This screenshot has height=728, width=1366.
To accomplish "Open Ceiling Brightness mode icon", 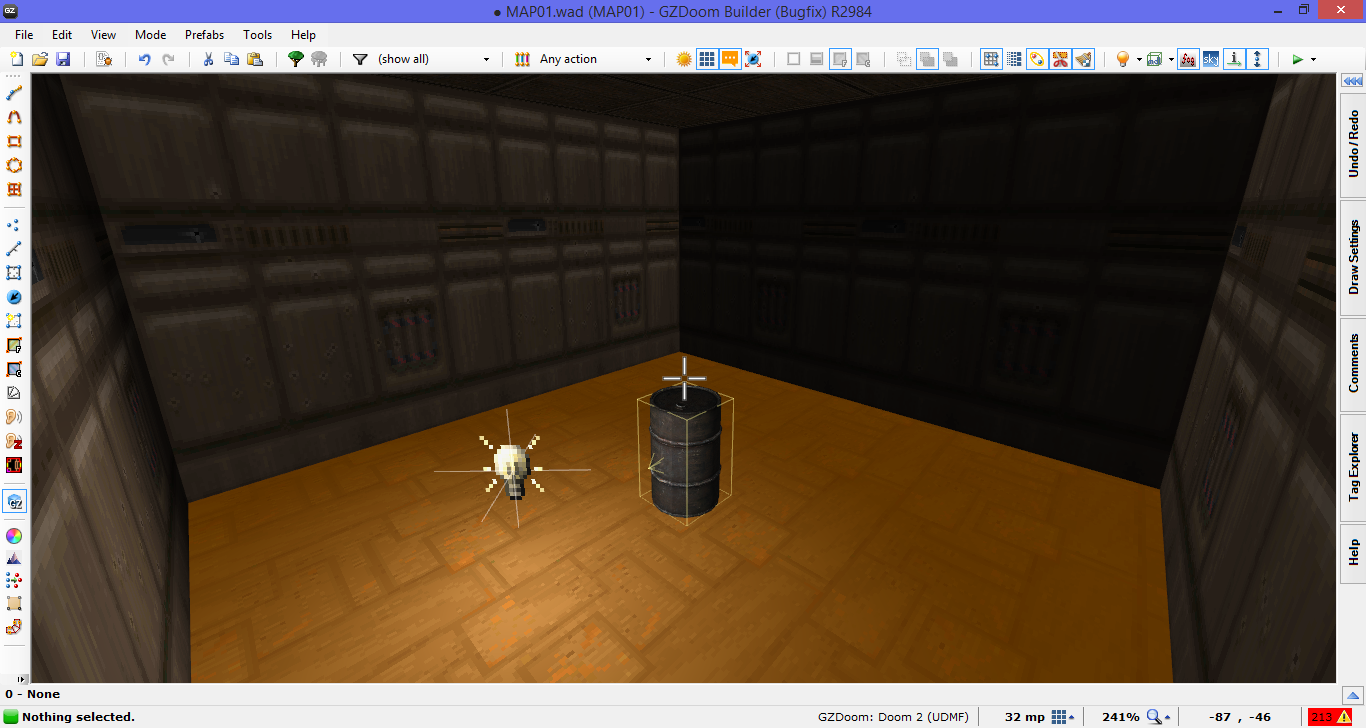I will [14, 369].
